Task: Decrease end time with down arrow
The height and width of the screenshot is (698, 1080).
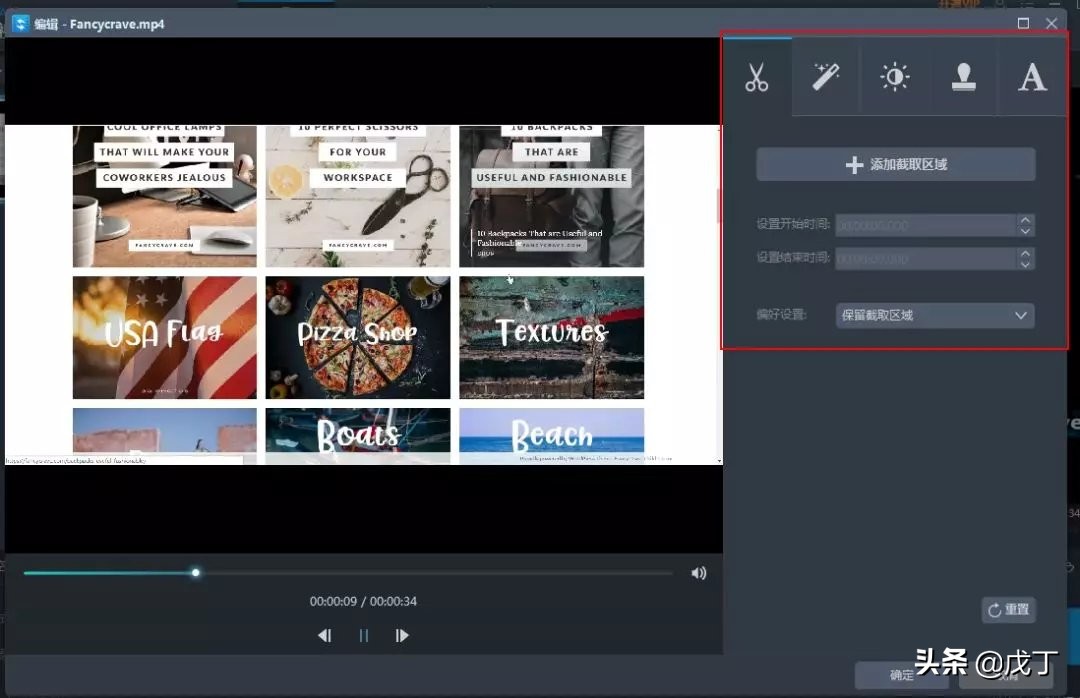Action: [x=1026, y=265]
